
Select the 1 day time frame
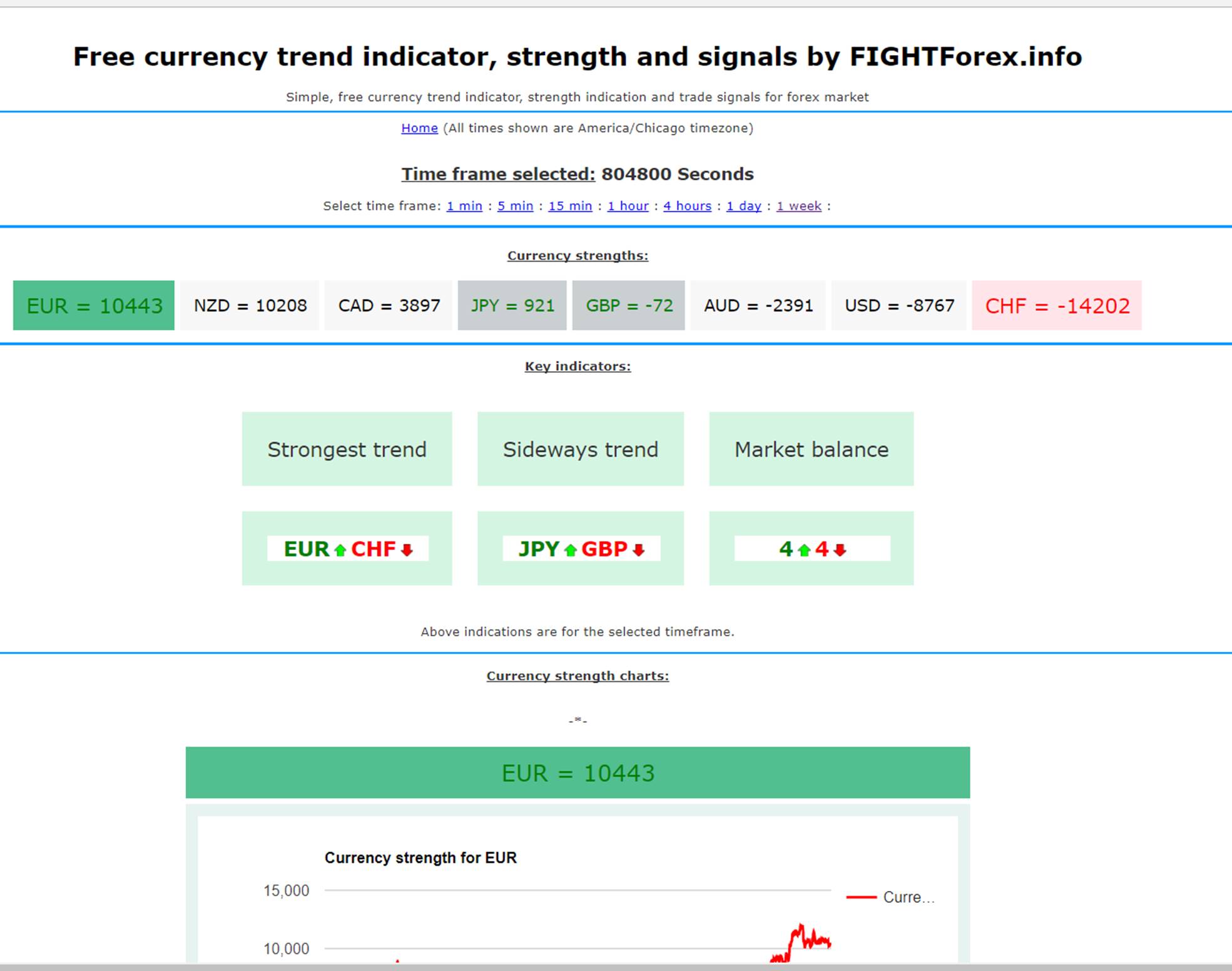743,206
